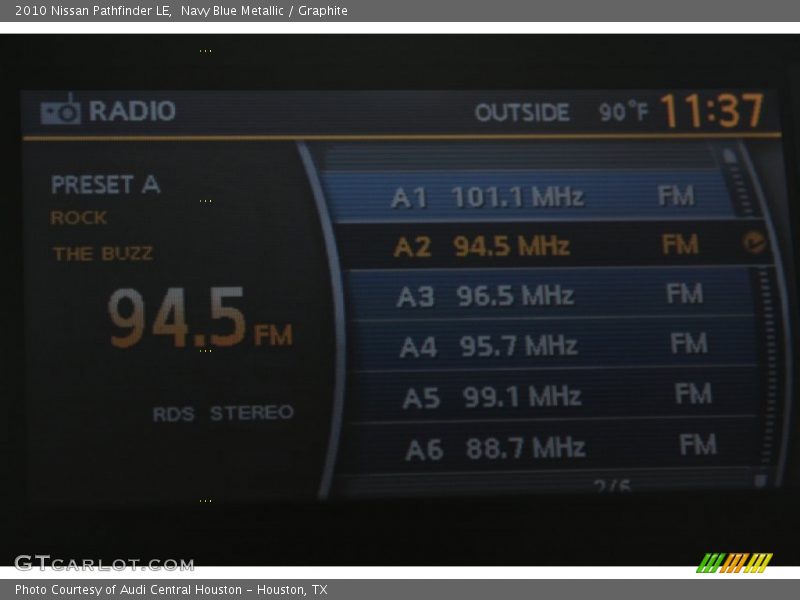
Task: Click the orange icon on A2 row
Action: coord(754,242)
